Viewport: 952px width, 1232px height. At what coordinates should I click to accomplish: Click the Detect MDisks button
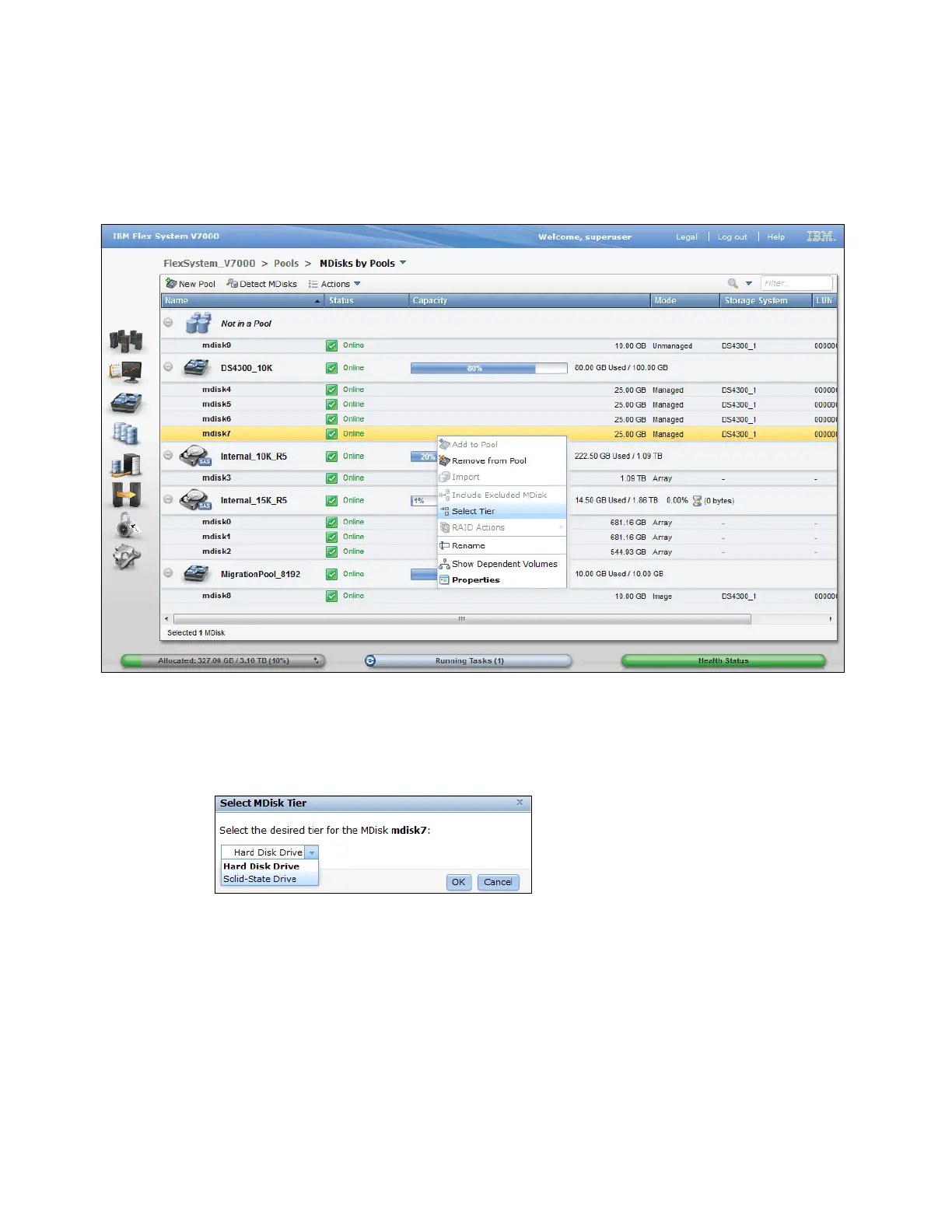point(262,284)
